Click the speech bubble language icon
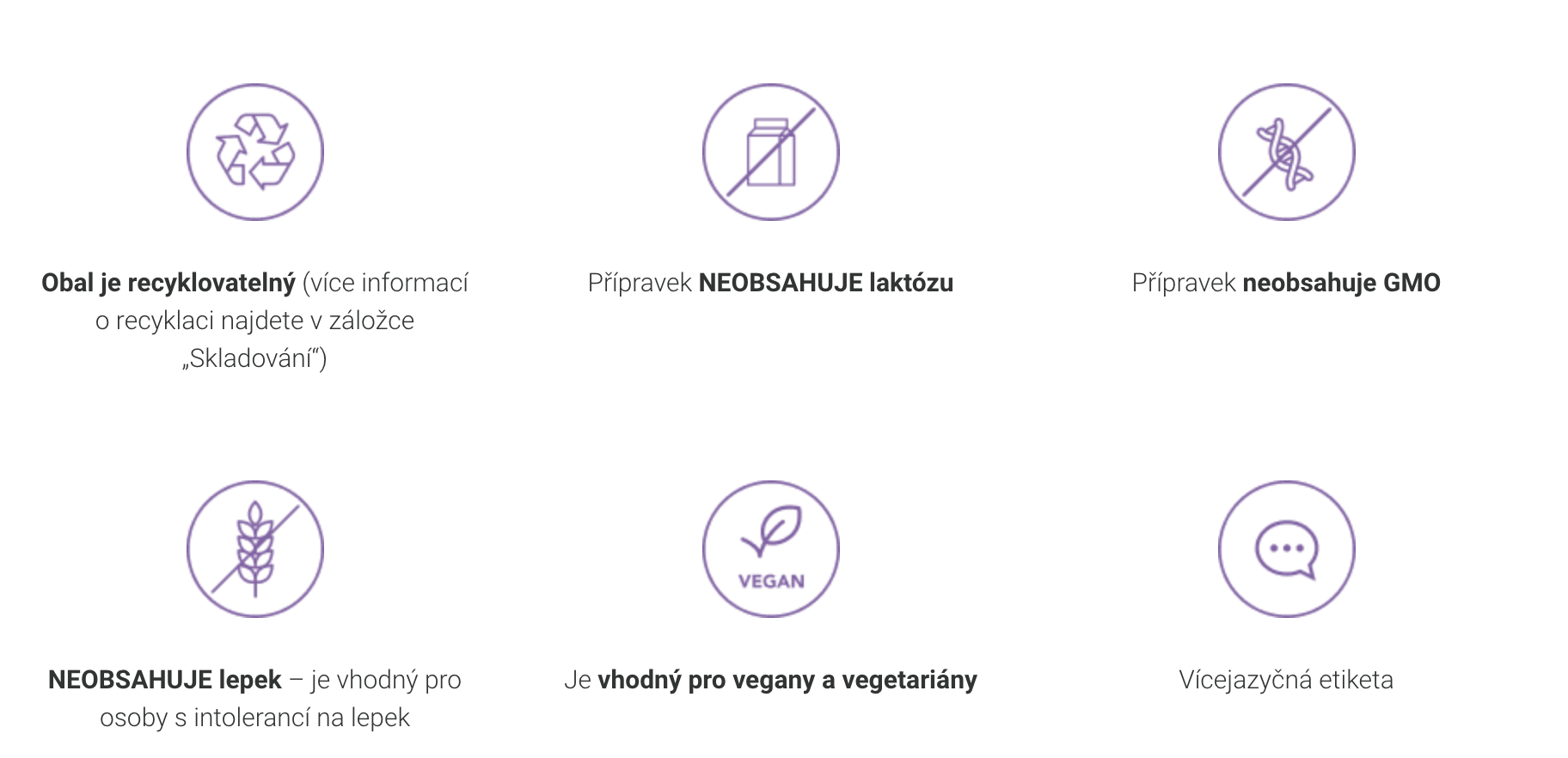This screenshot has width=1568, height=758. click(1287, 549)
